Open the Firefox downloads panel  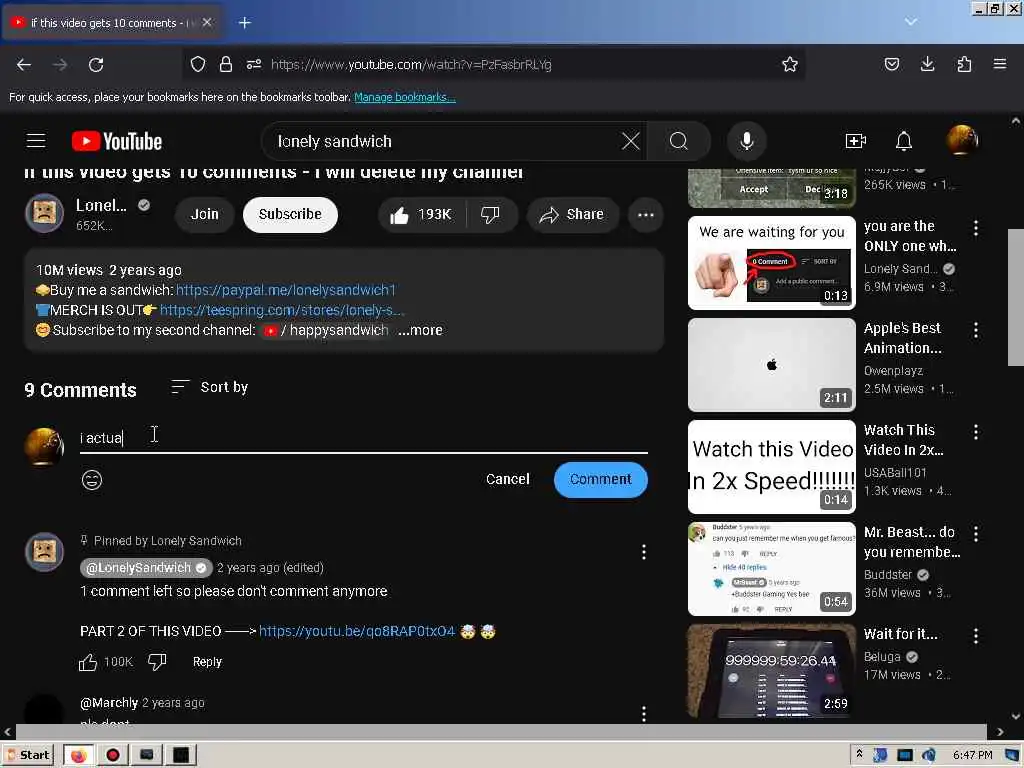click(927, 64)
